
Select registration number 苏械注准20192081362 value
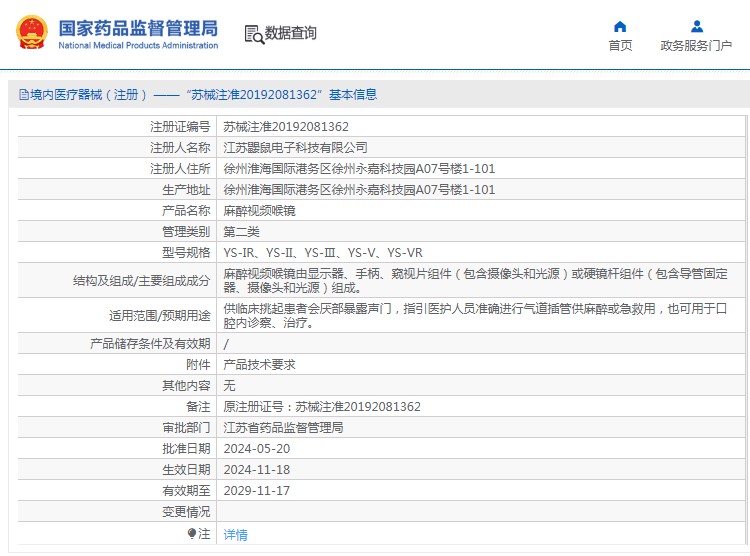(286, 127)
